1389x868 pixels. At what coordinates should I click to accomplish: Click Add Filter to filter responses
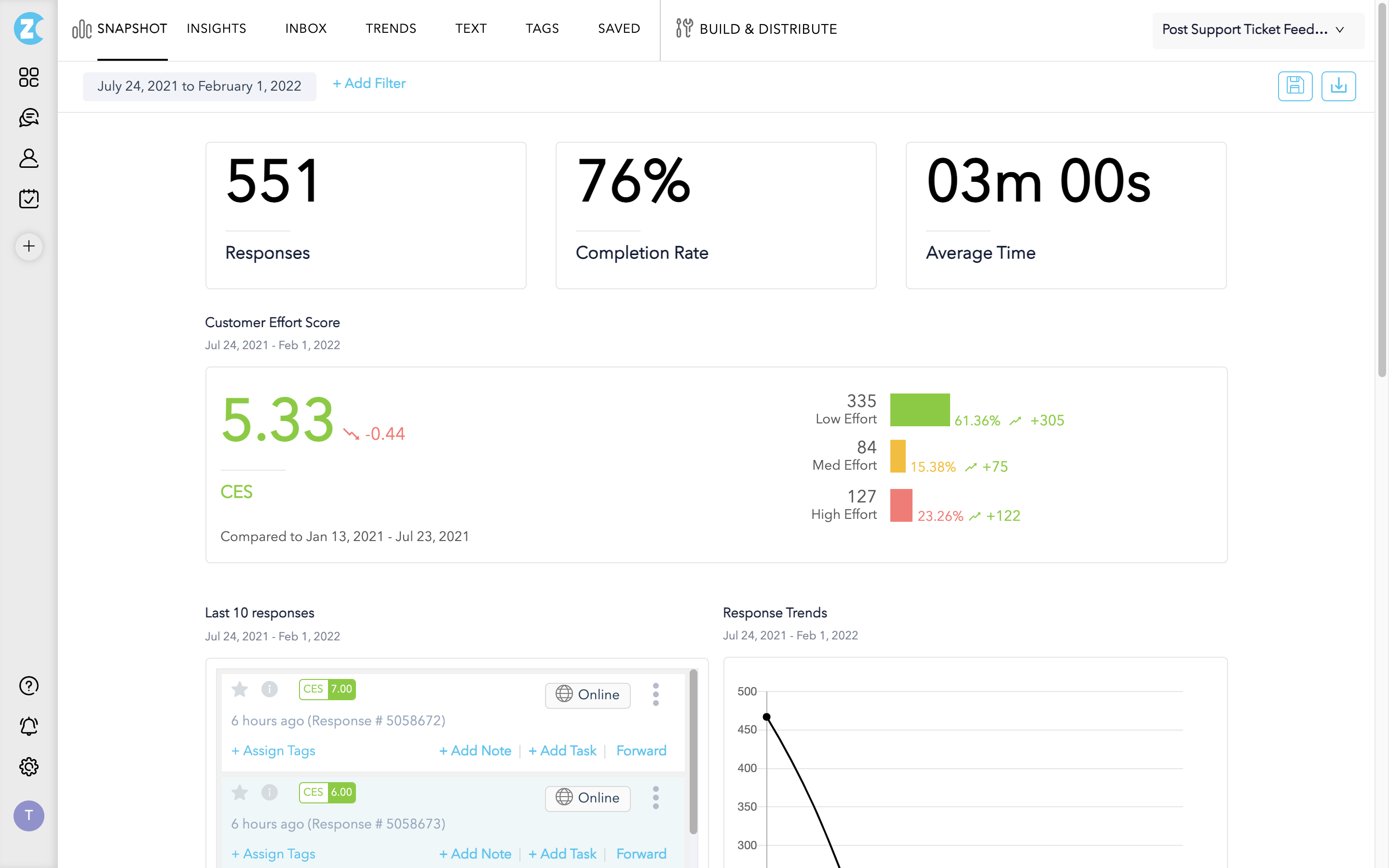368,83
